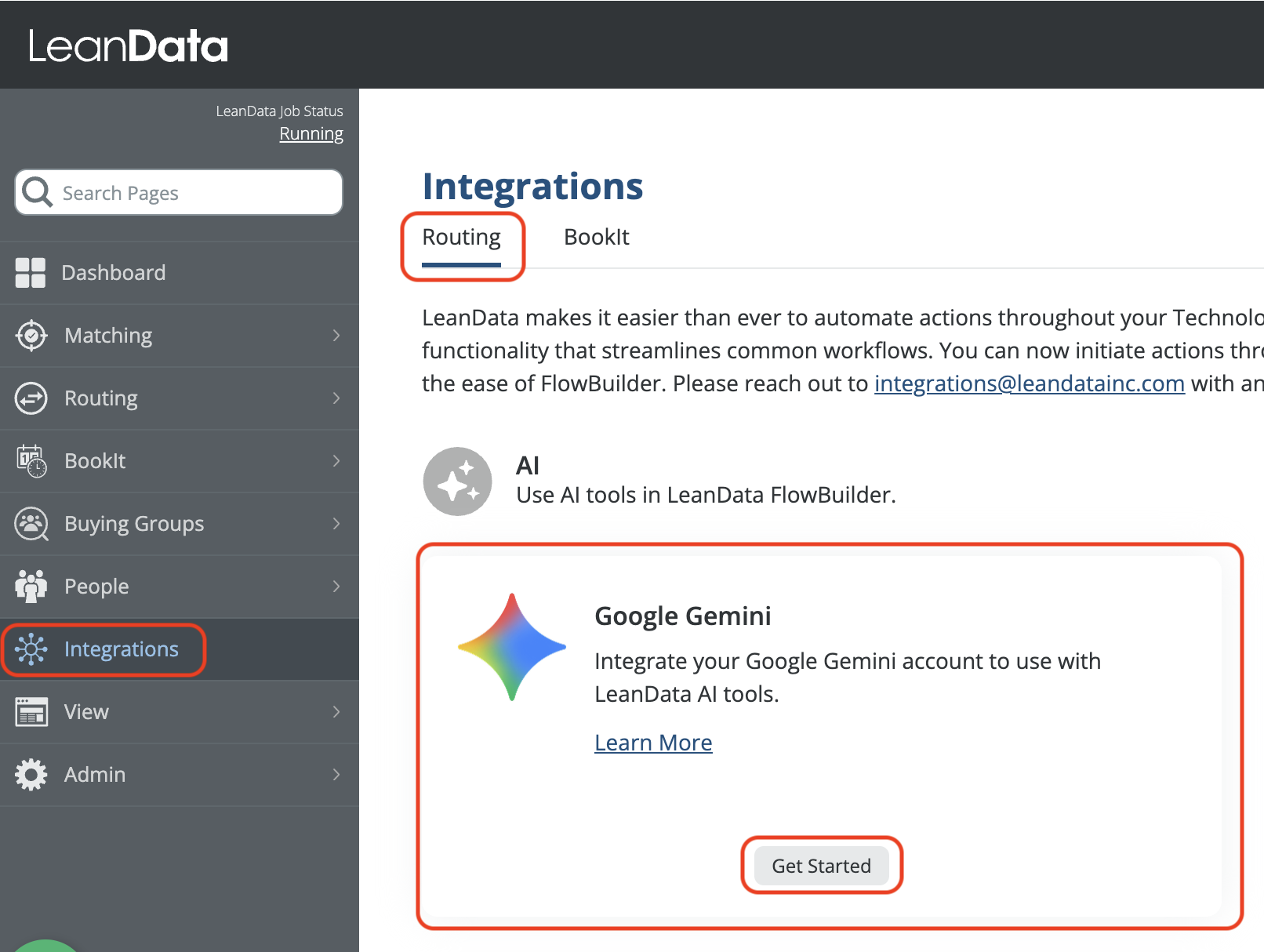
Task: Expand the Admin section chevron
Action: tap(336, 775)
